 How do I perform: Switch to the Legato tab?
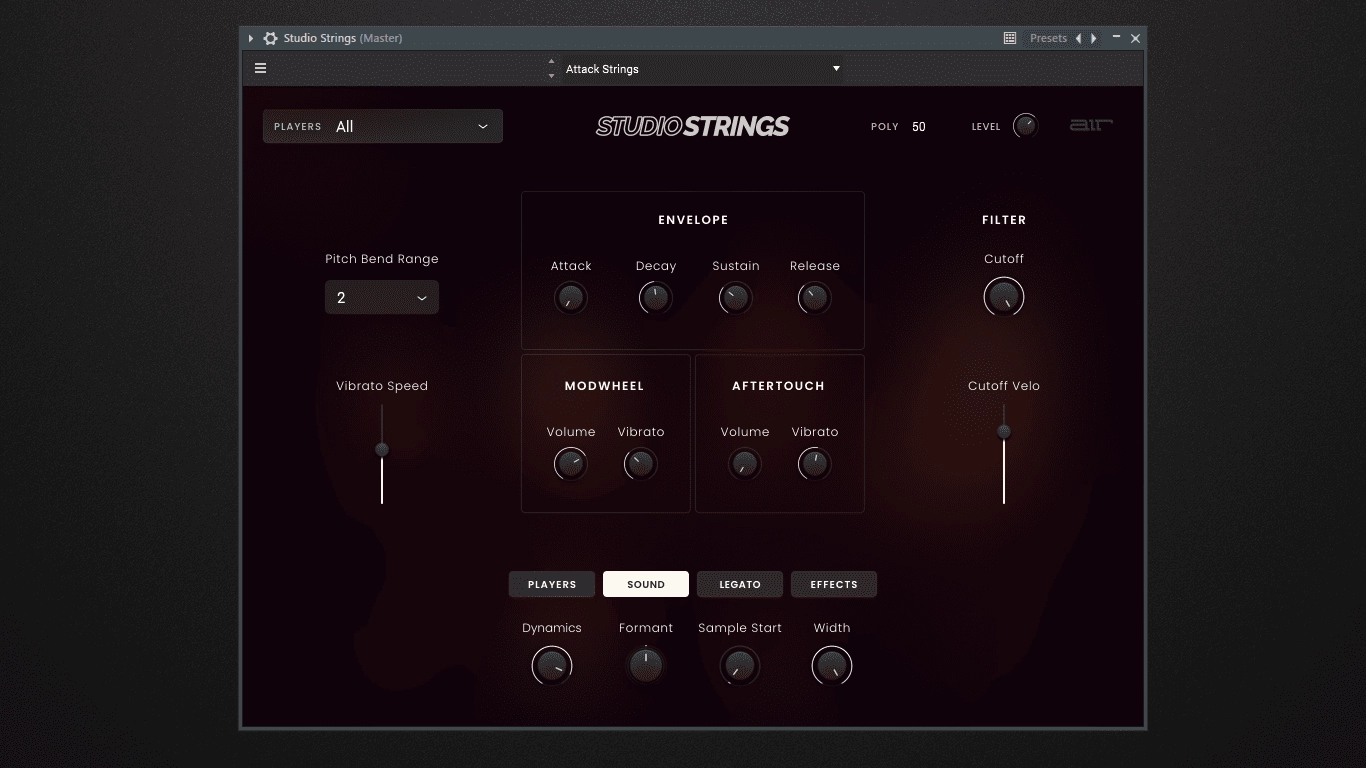click(740, 584)
